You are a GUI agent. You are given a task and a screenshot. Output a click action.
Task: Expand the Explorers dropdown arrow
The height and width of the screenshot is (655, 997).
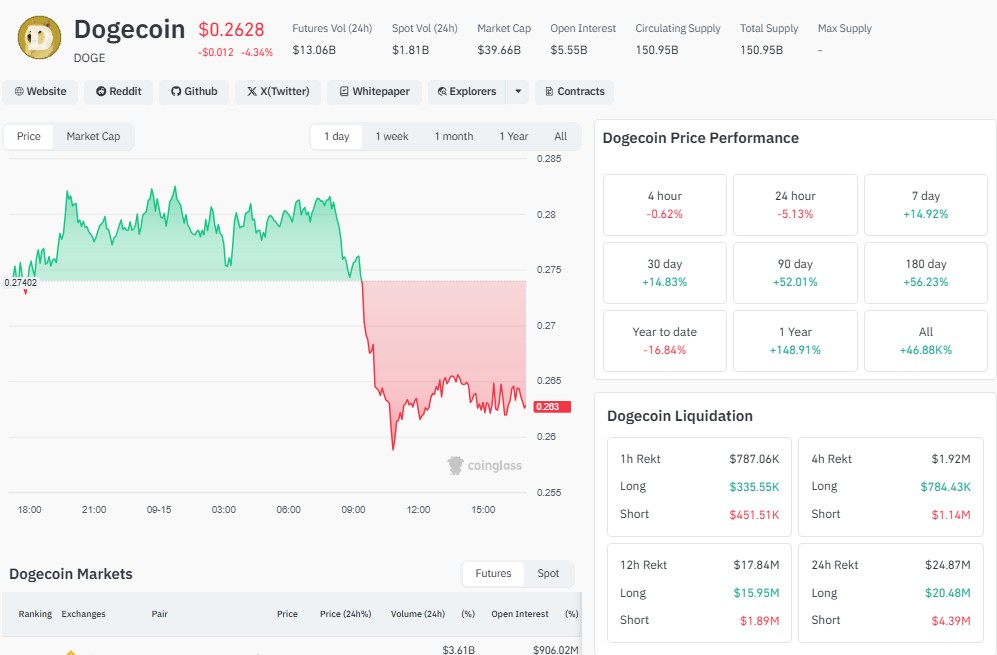point(518,92)
